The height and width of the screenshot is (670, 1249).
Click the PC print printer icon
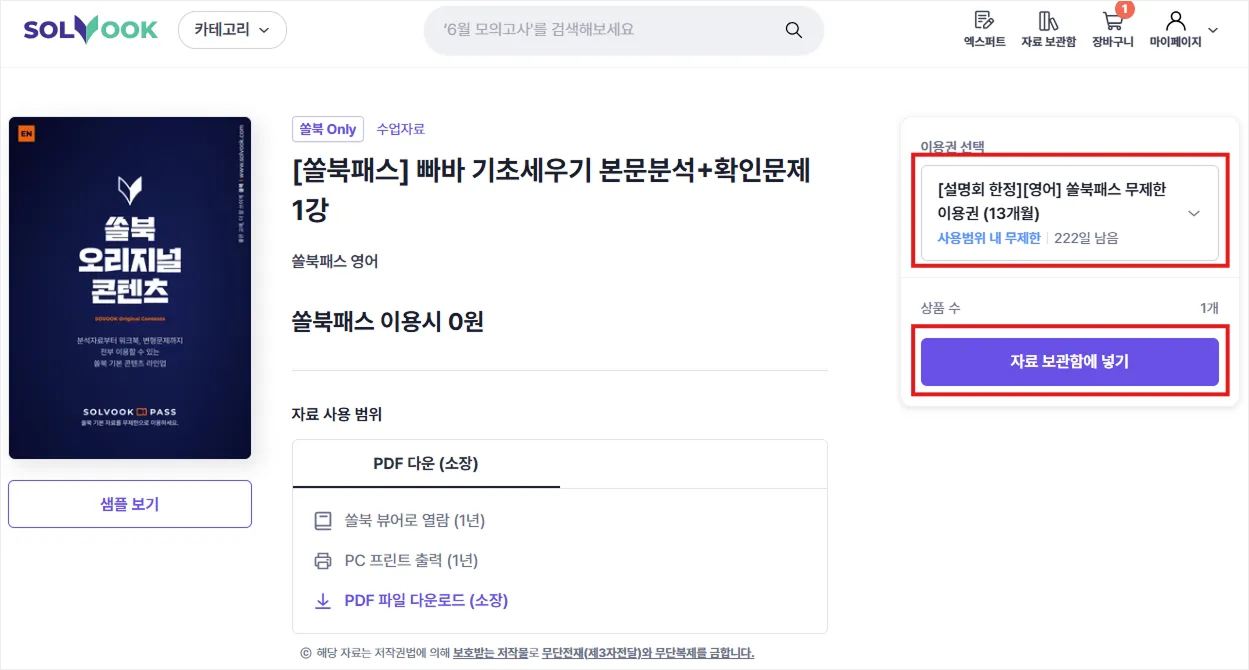pos(323,561)
